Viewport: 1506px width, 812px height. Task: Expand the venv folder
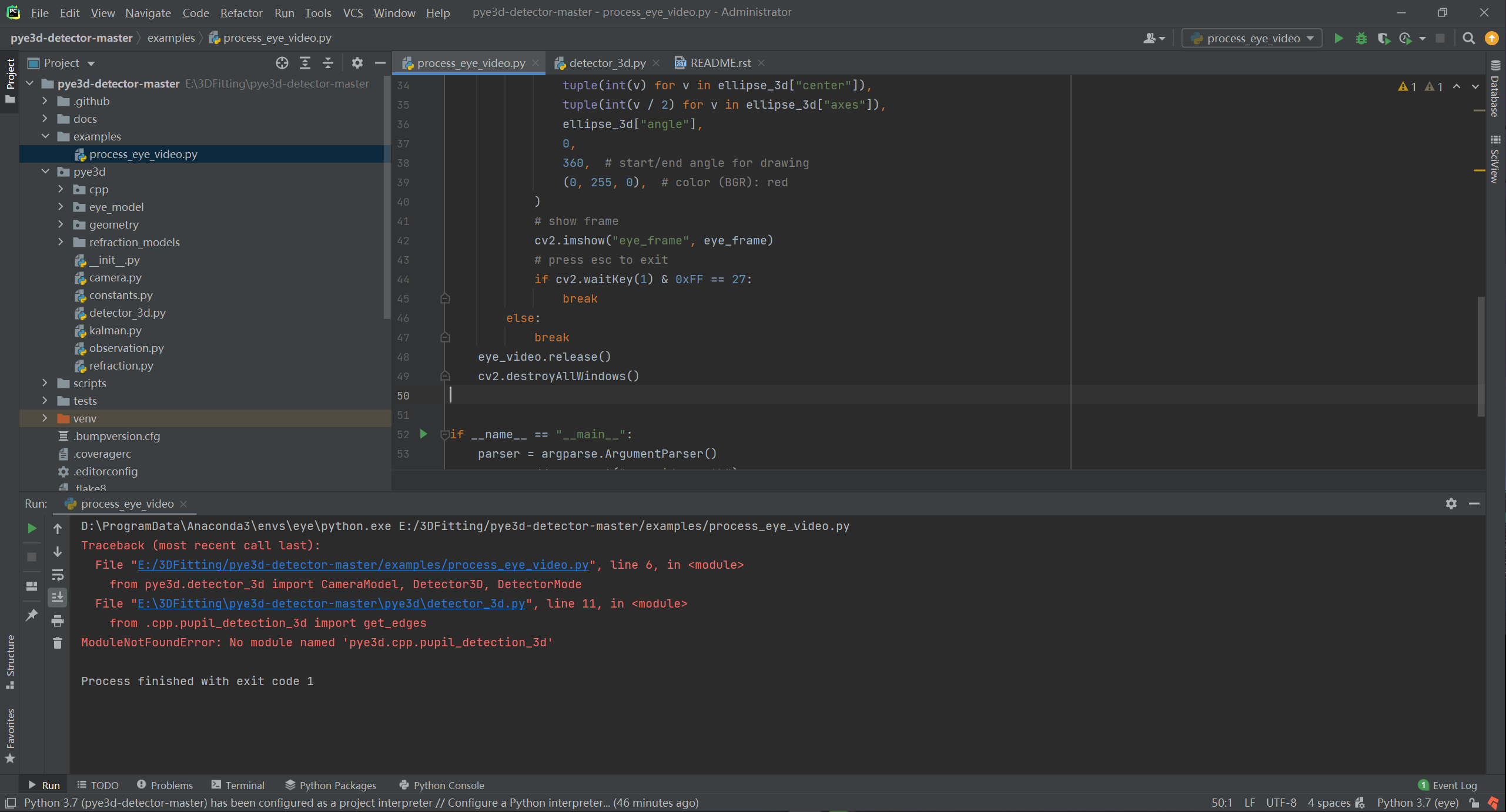(x=45, y=418)
